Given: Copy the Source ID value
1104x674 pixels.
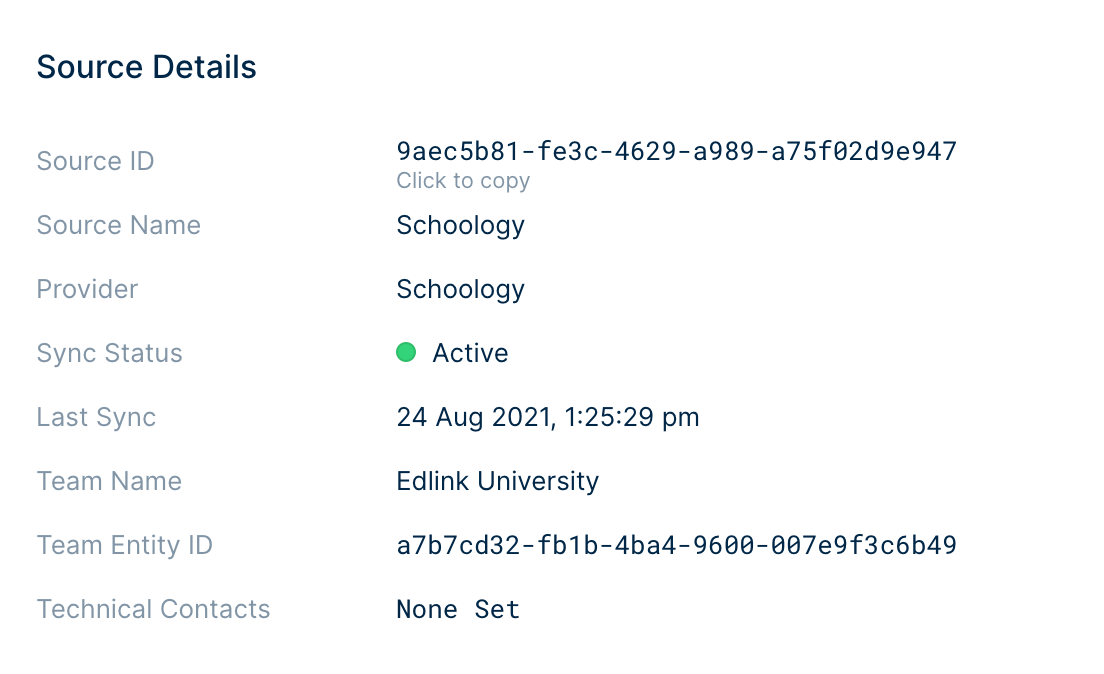Looking at the screenshot, I should (677, 151).
